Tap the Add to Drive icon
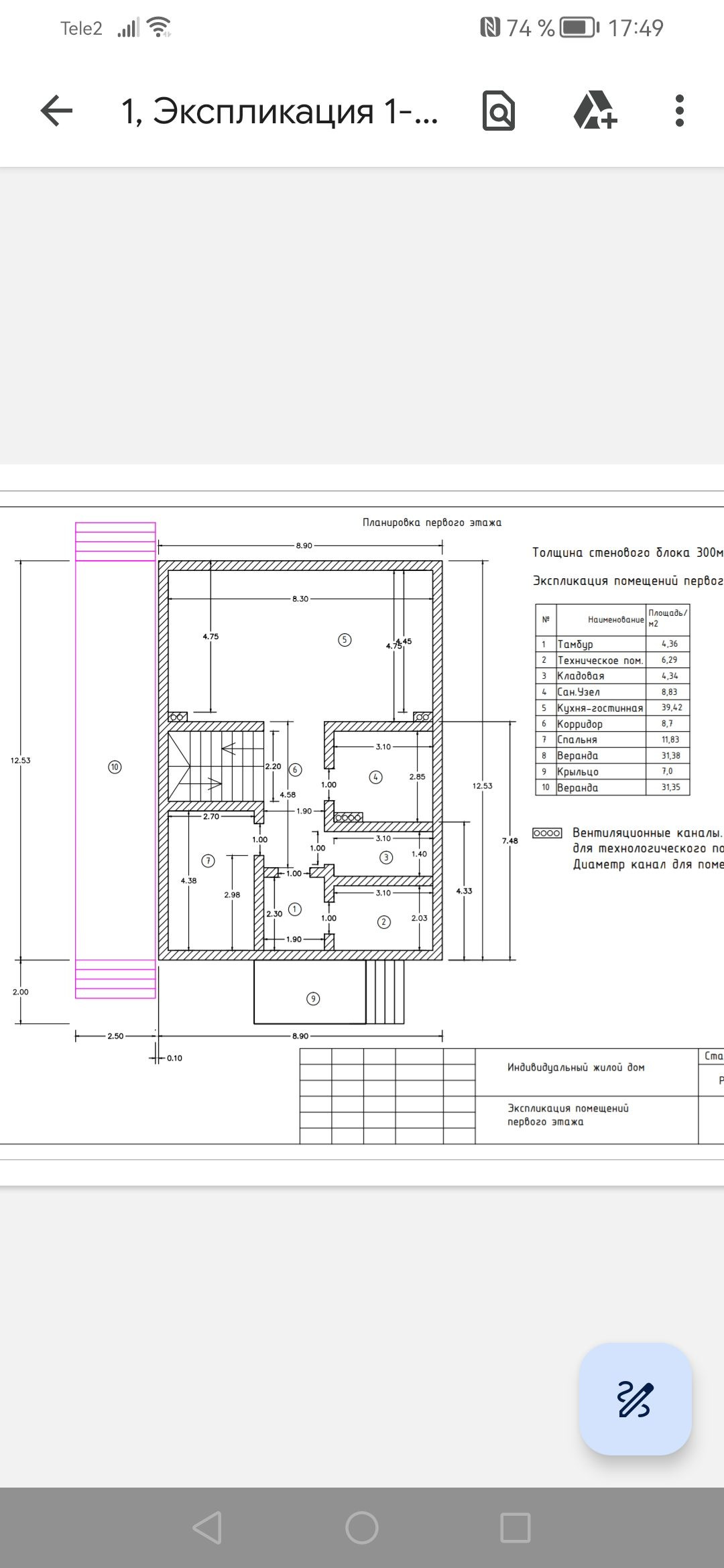The height and width of the screenshot is (1568, 724). coord(595,111)
